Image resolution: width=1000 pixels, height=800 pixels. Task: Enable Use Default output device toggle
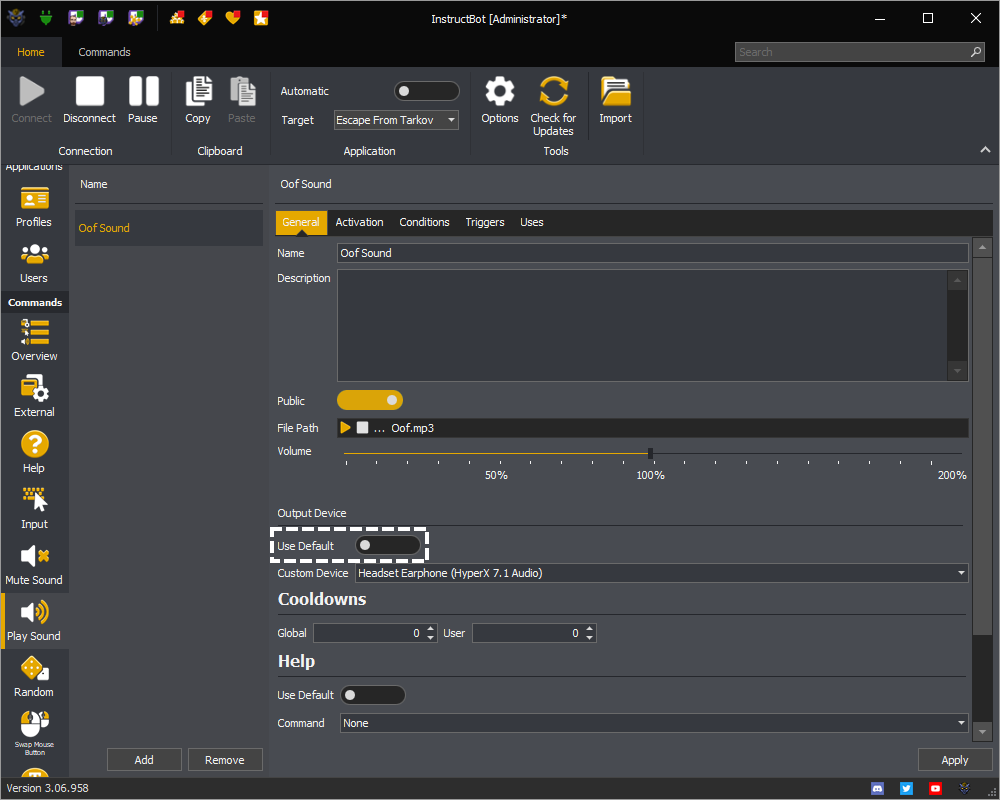[x=388, y=545]
